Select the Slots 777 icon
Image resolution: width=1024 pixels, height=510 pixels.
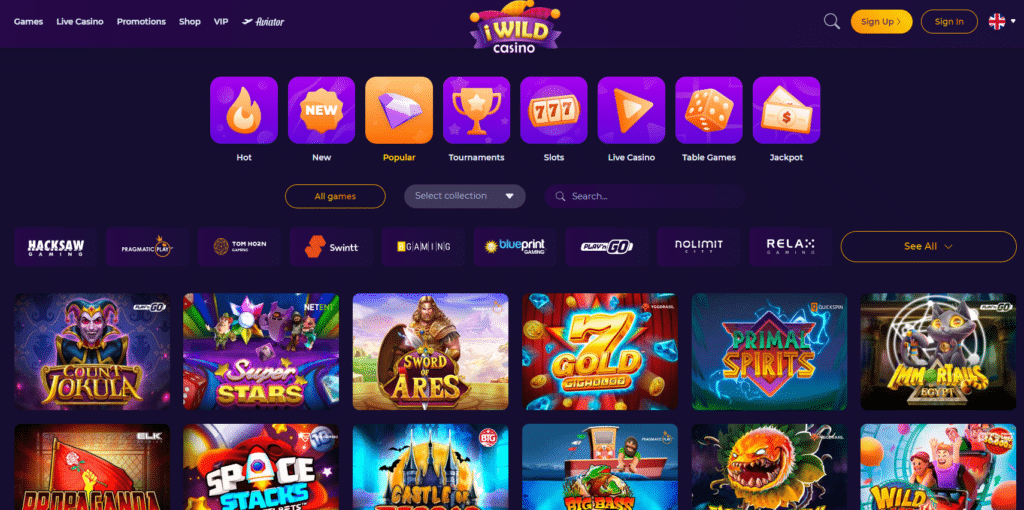[x=554, y=110]
